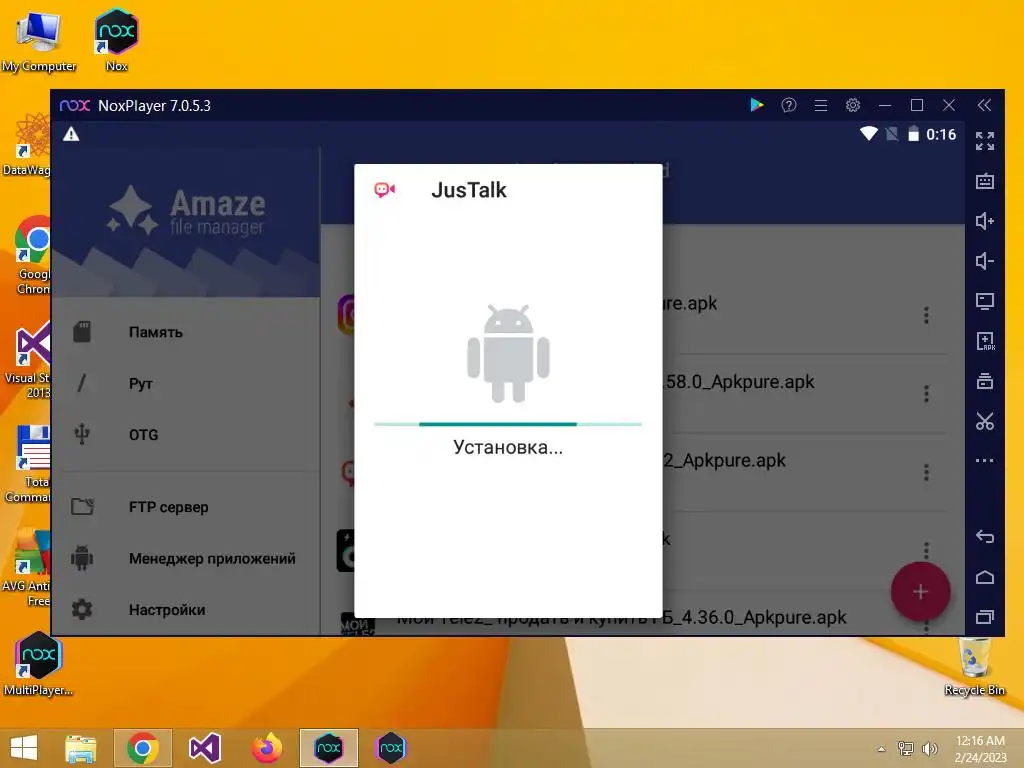Open second Nox icon in taskbar

[x=391, y=748]
